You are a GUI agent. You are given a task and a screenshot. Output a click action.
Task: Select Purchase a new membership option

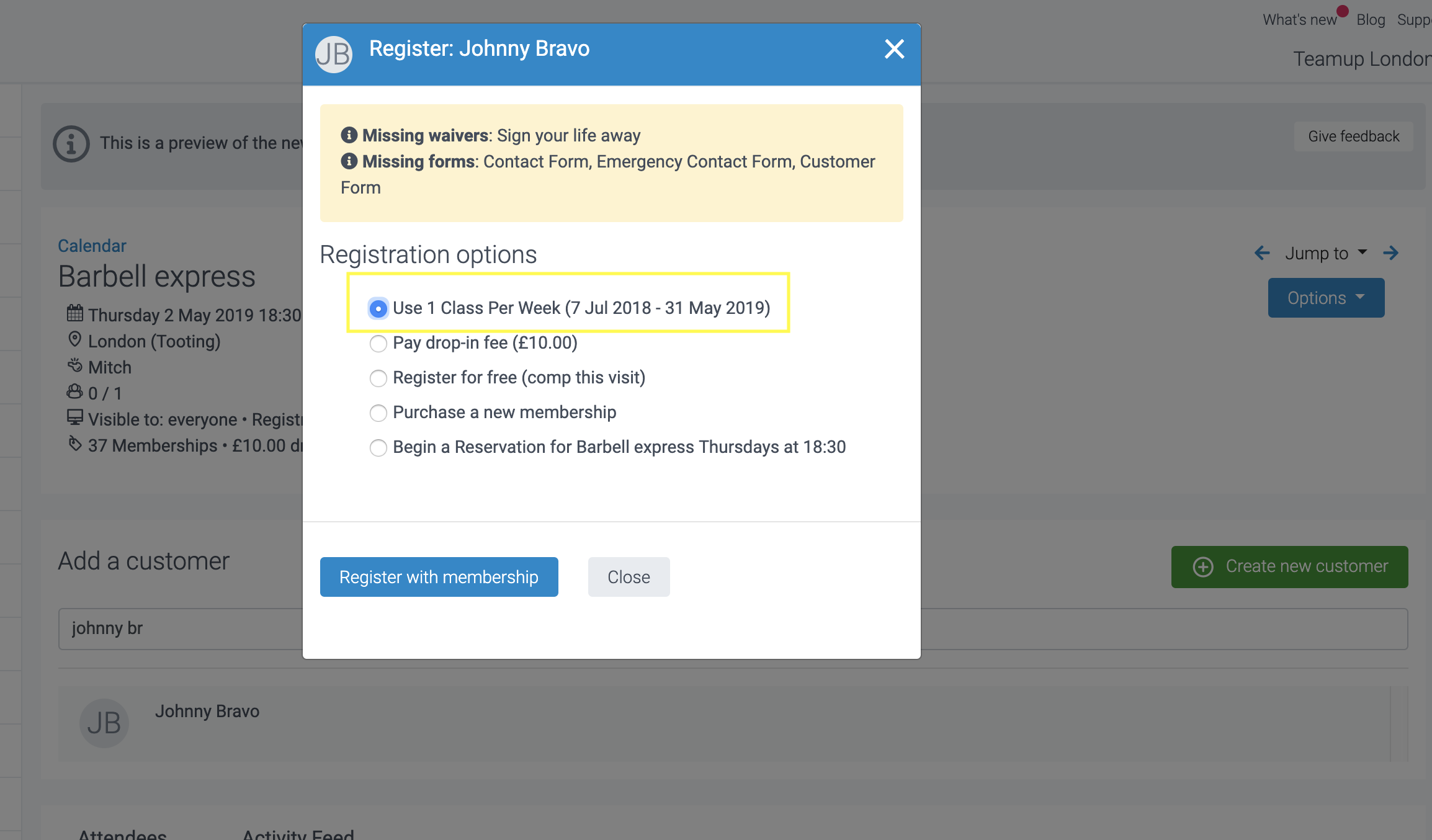pyautogui.click(x=378, y=413)
